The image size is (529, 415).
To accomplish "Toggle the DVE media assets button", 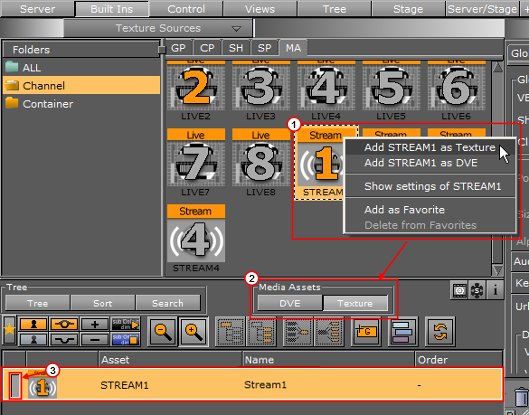I will [x=290, y=303].
